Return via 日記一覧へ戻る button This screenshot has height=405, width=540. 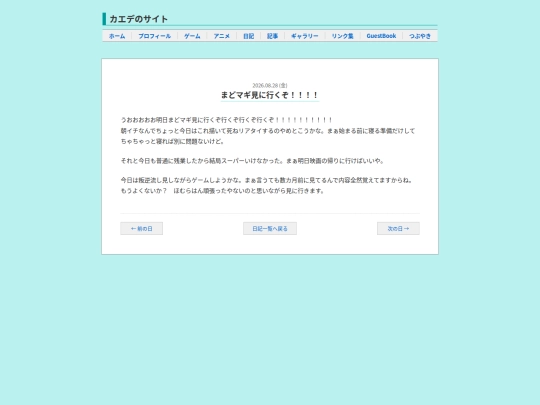tap(270, 228)
